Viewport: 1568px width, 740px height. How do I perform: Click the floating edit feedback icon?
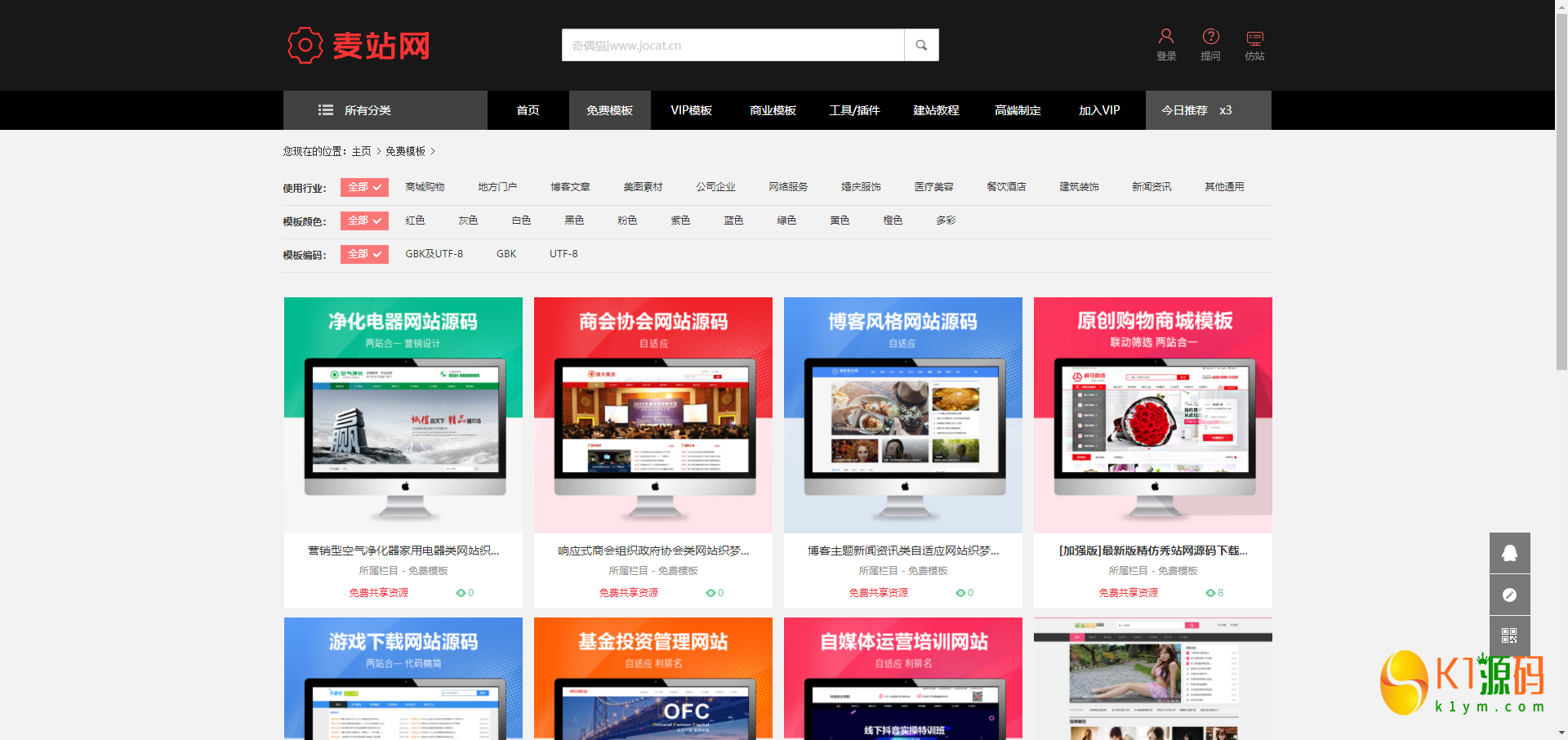(x=1509, y=595)
